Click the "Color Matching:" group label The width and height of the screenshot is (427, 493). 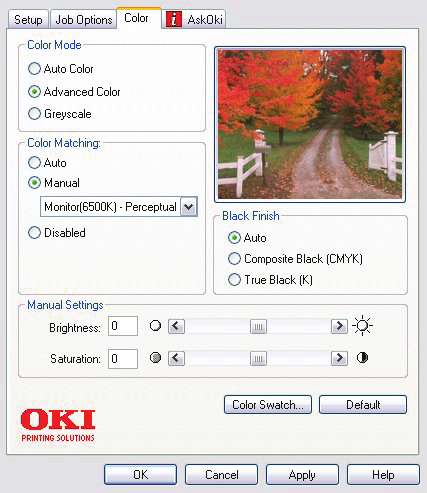[x=64, y=143]
